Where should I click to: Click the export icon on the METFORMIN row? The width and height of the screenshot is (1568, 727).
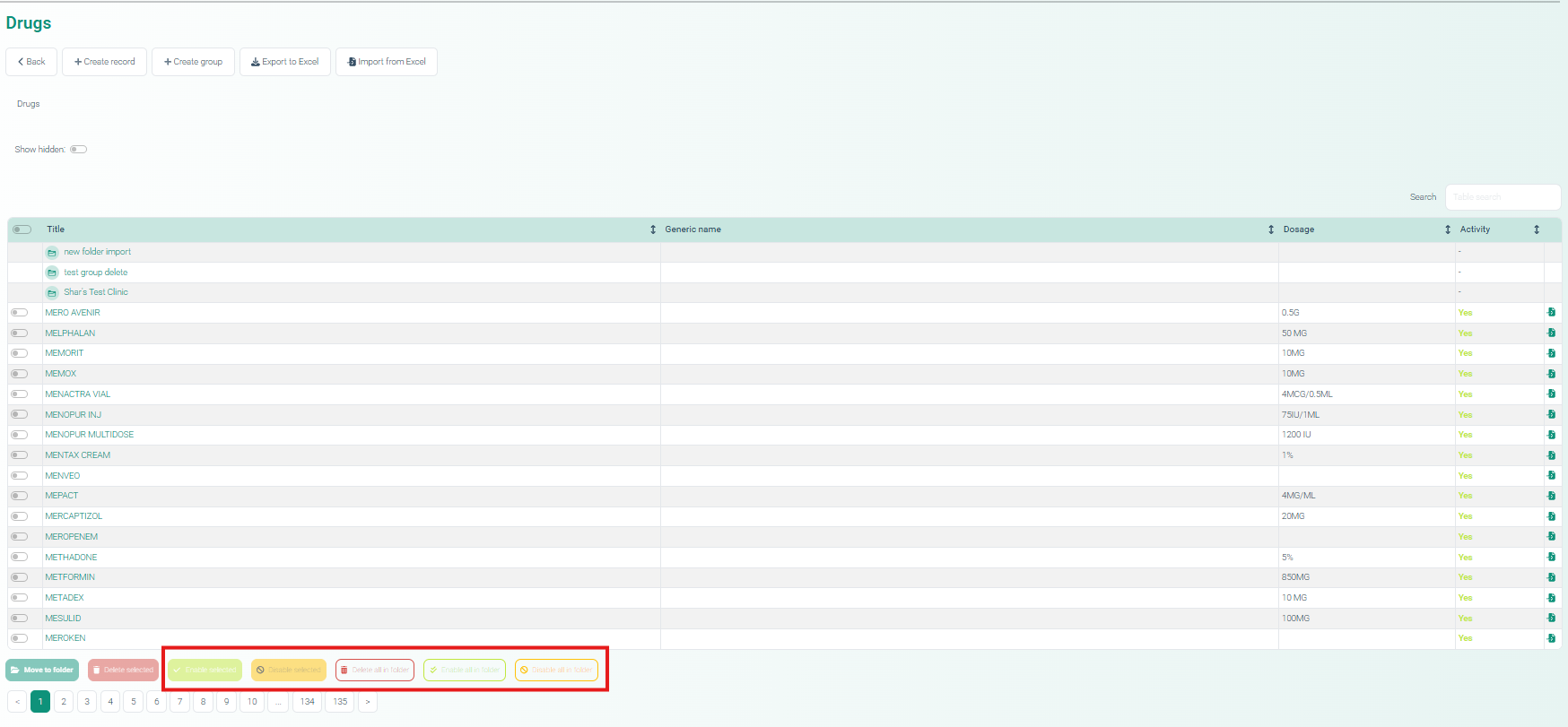click(x=1551, y=577)
